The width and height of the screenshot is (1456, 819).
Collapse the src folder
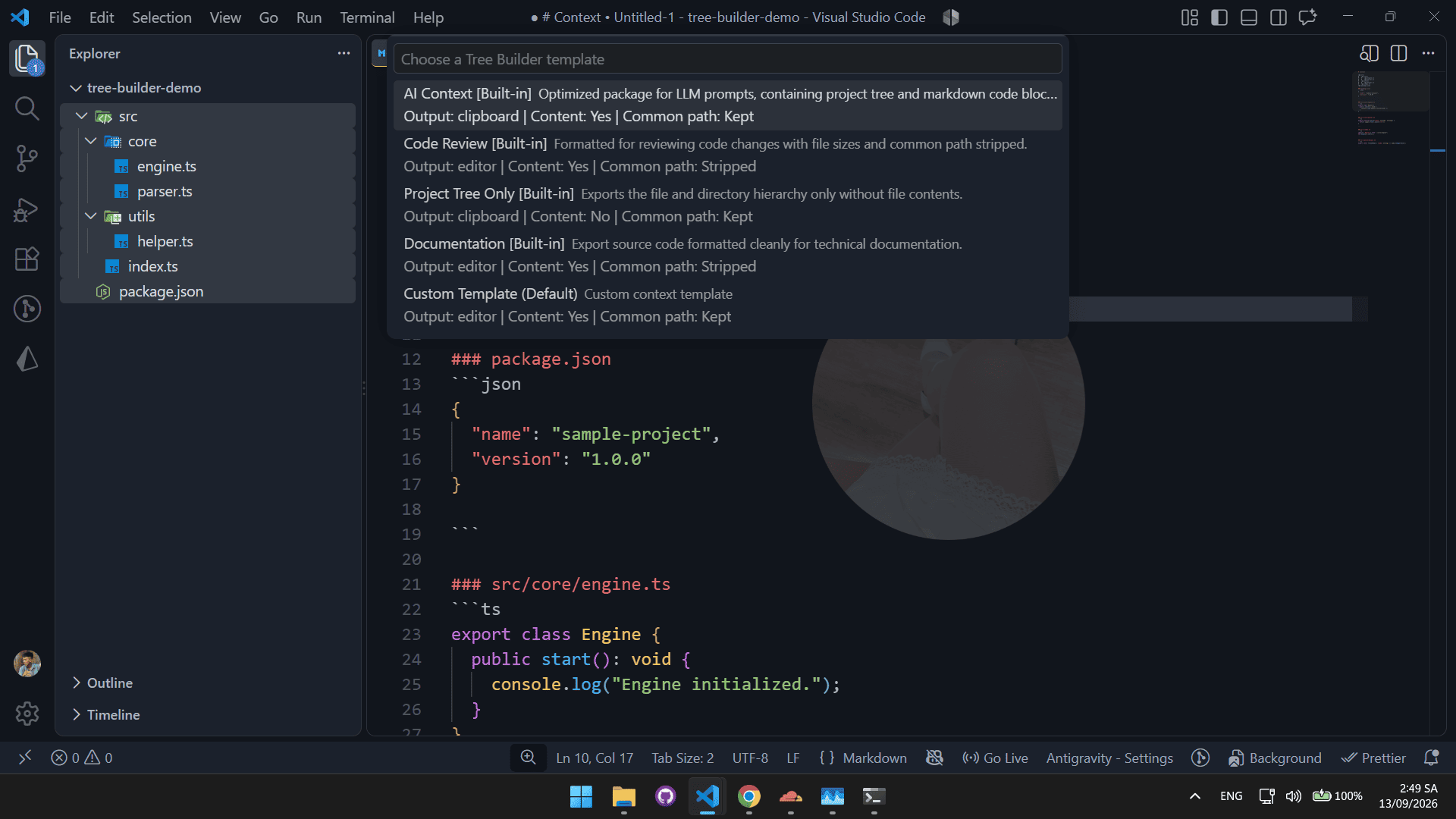(x=209, y=116)
